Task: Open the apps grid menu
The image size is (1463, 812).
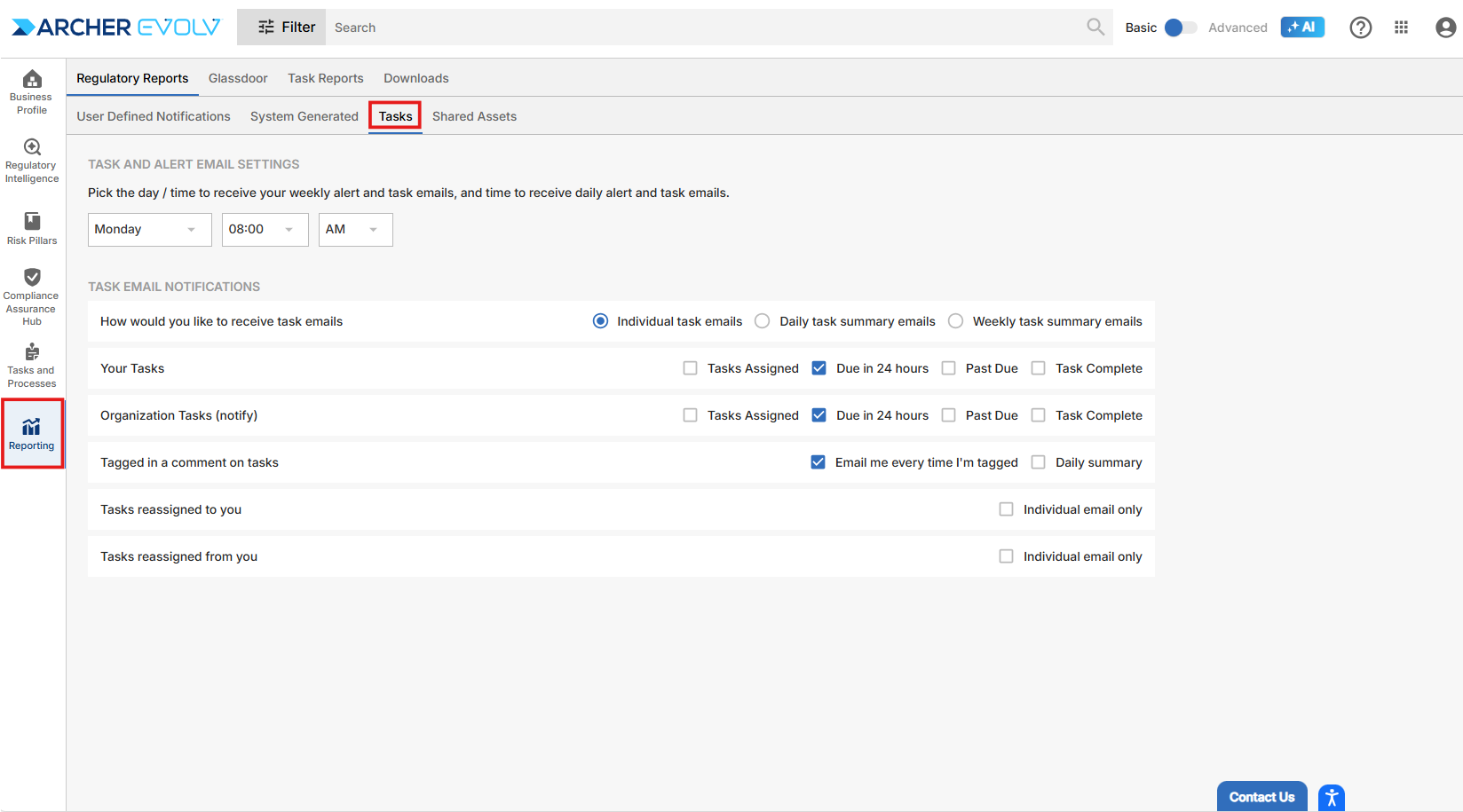Action: pyautogui.click(x=1402, y=28)
